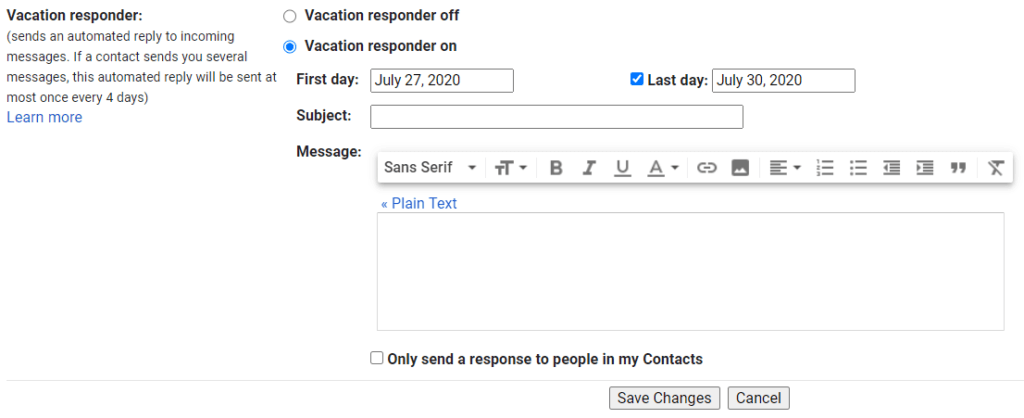Open the text size dropdown
Viewport: 1024px width, 418px height.
[511, 168]
